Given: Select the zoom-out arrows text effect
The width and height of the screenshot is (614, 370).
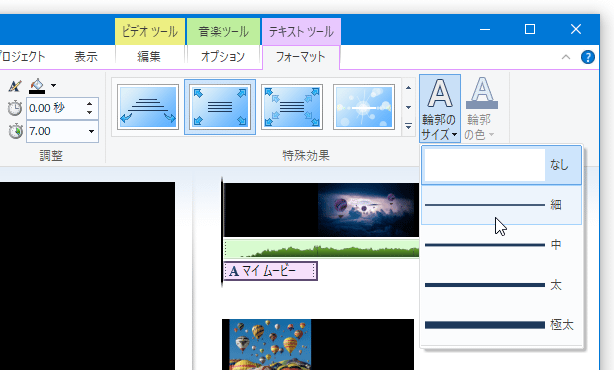Looking at the screenshot, I should tap(220, 107).
